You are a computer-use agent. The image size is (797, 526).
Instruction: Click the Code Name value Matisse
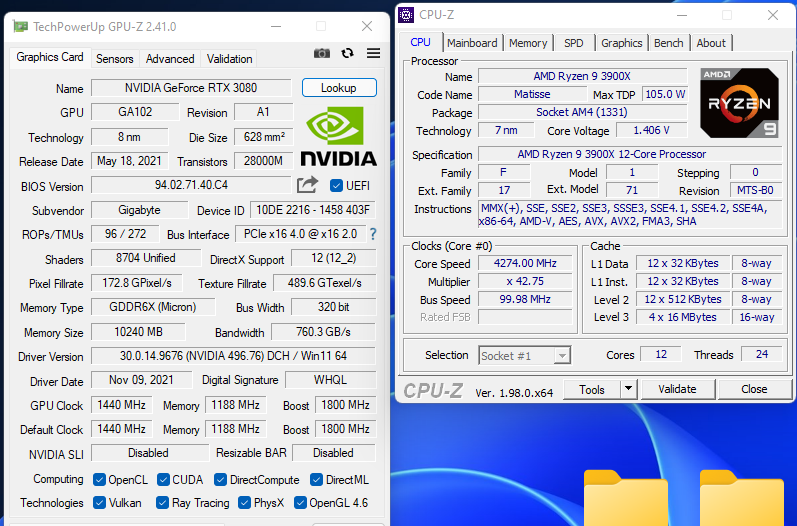click(532, 94)
